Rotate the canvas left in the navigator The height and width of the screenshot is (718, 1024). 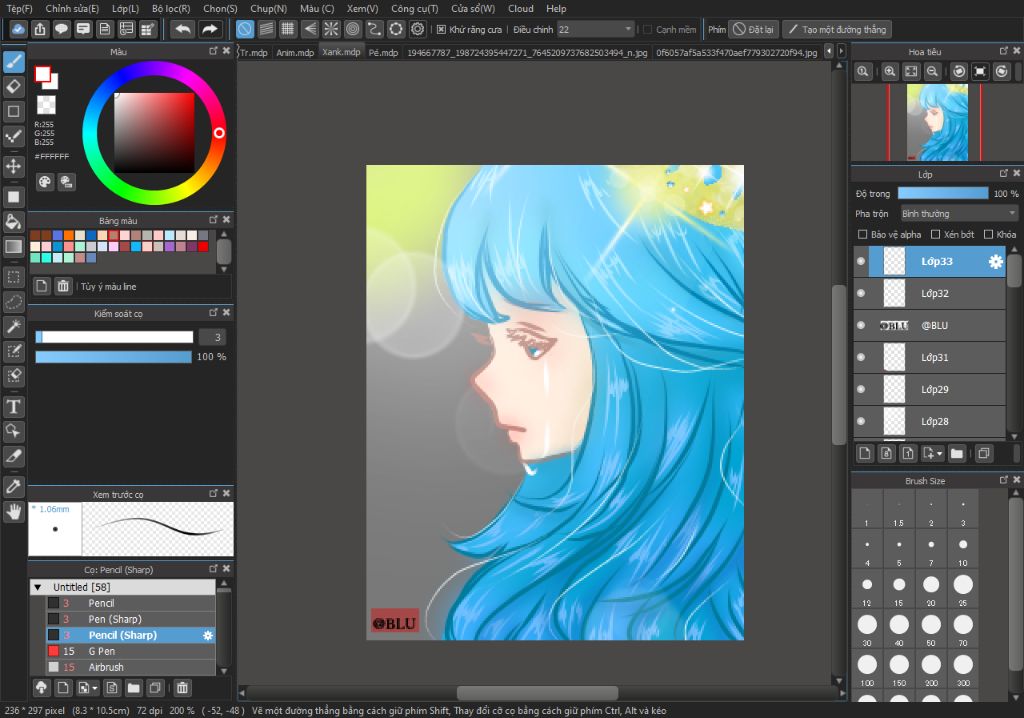[959, 72]
